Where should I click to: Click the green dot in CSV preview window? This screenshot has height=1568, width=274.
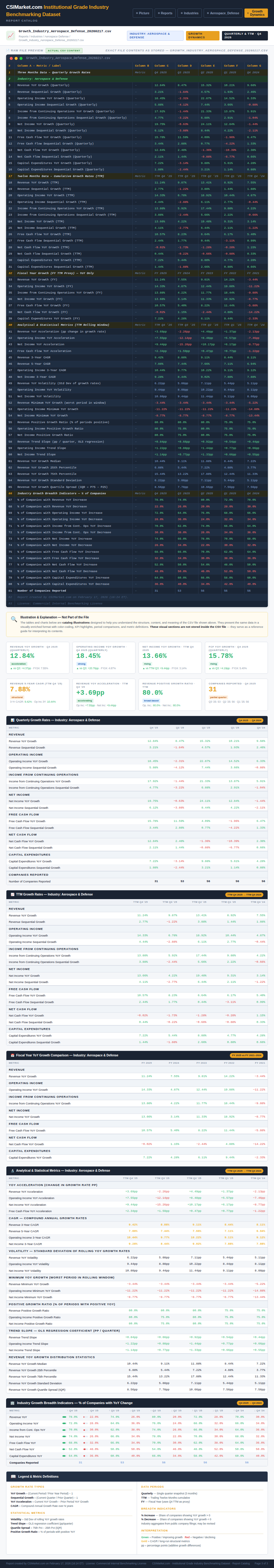[x=20, y=58]
